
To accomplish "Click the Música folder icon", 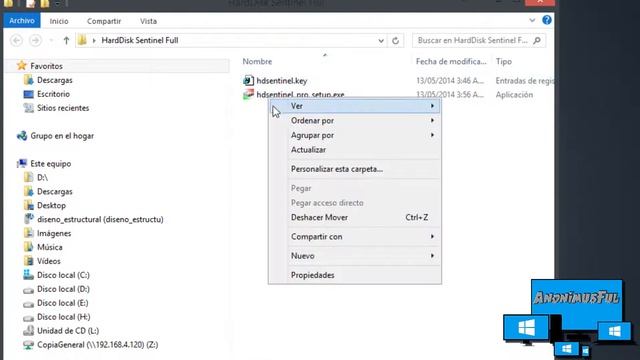I will coord(28,247).
